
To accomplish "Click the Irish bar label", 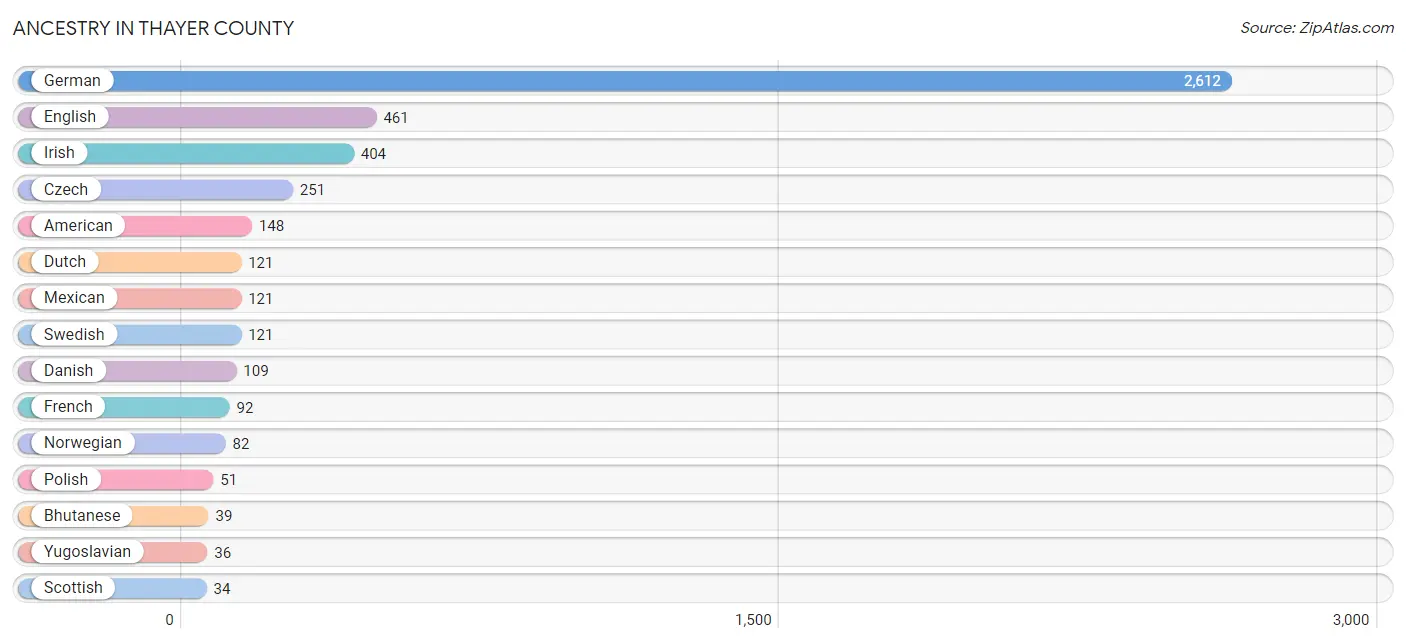I will pos(59,153).
